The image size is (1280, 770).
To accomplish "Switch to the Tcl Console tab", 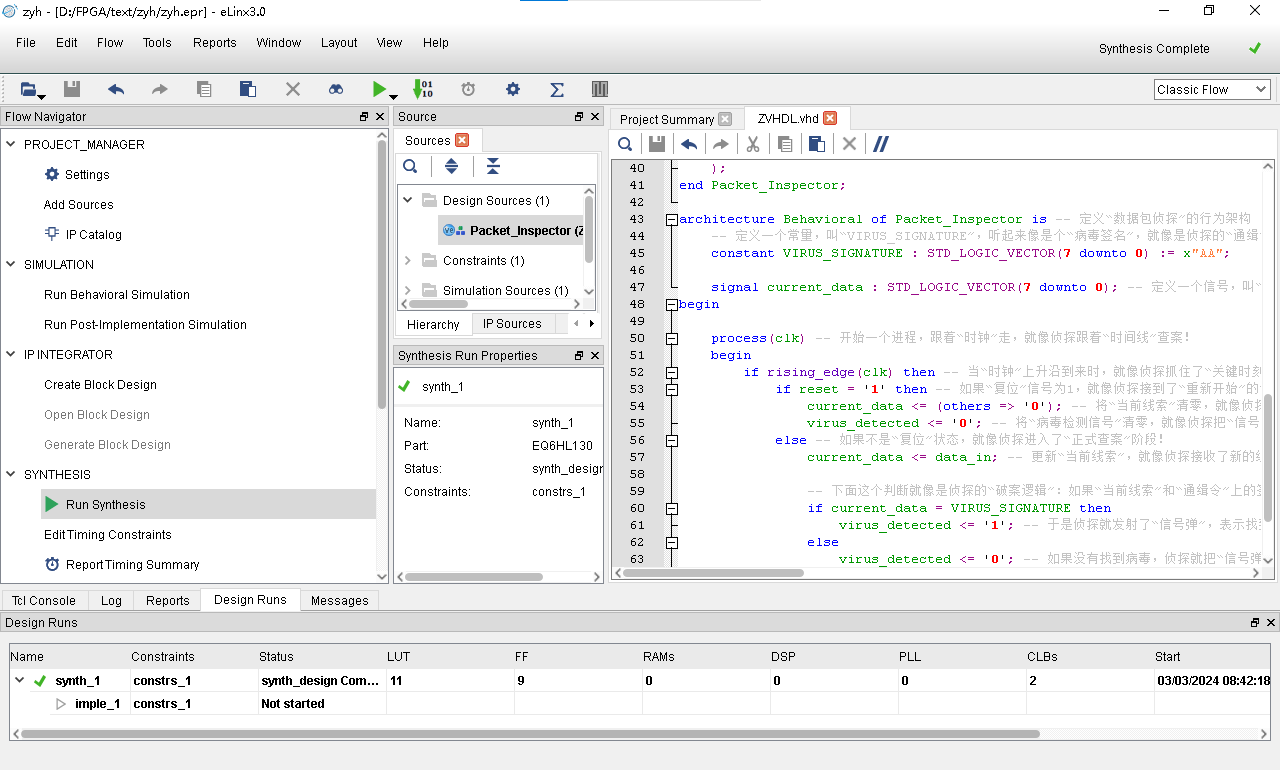I will tap(44, 600).
